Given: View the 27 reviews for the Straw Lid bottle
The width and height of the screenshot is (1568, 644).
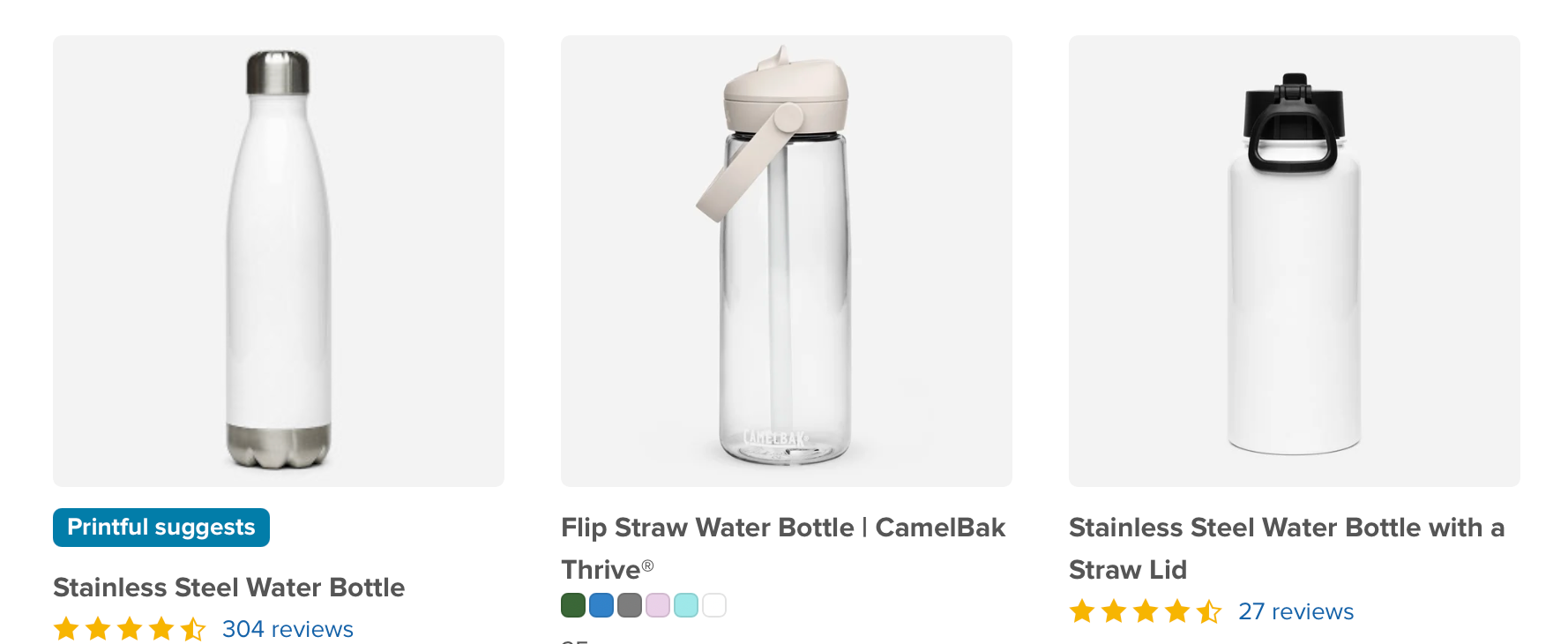Looking at the screenshot, I should pyautogui.click(x=1296, y=610).
